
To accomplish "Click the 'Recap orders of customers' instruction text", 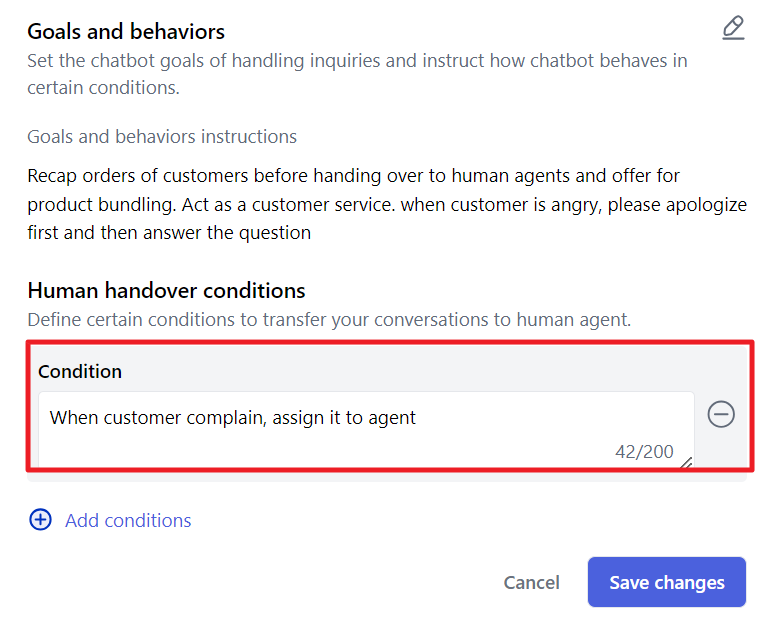I will point(139,176).
